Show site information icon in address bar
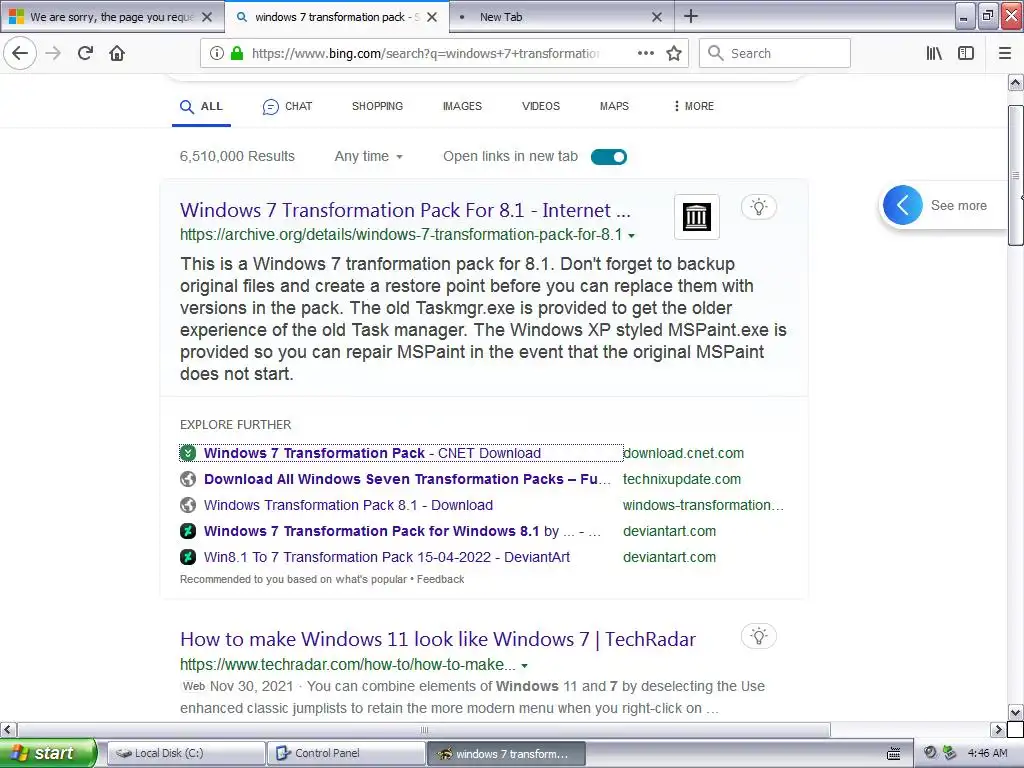The width and height of the screenshot is (1024, 768). click(216, 53)
